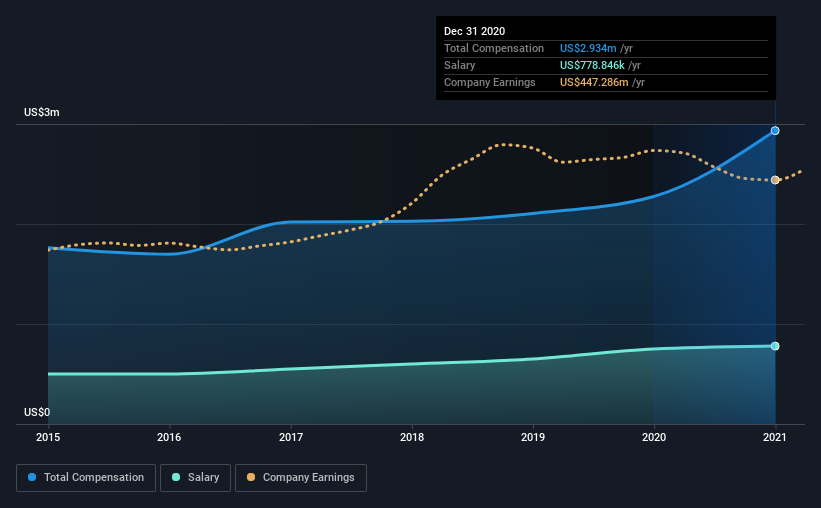This screenshot has width=821, height=508.
Task: Click the US$3m y-axis label
Action: coord(42,113)
